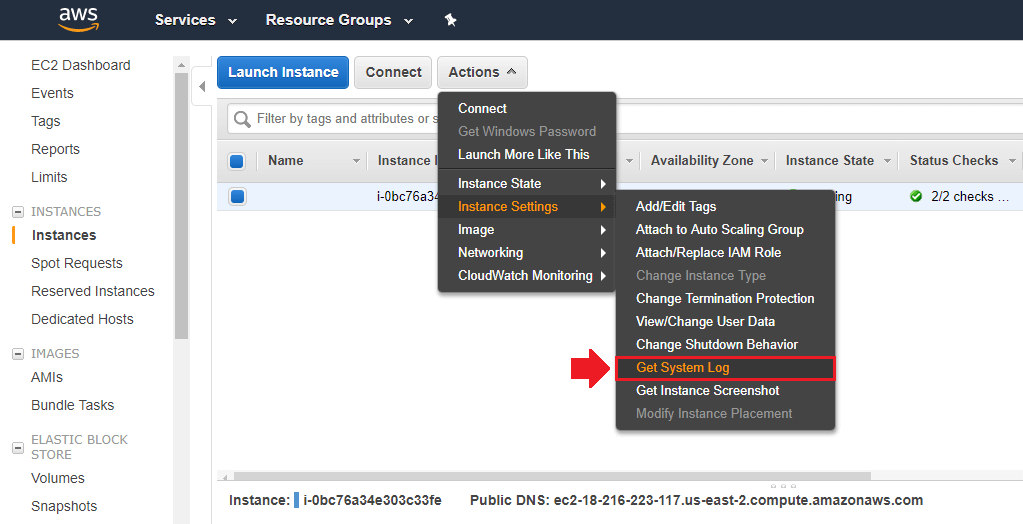This screenshot has height=524, width=1023.
Task: Click the search magnifier icon in filter box
Action: pos(242,119)
